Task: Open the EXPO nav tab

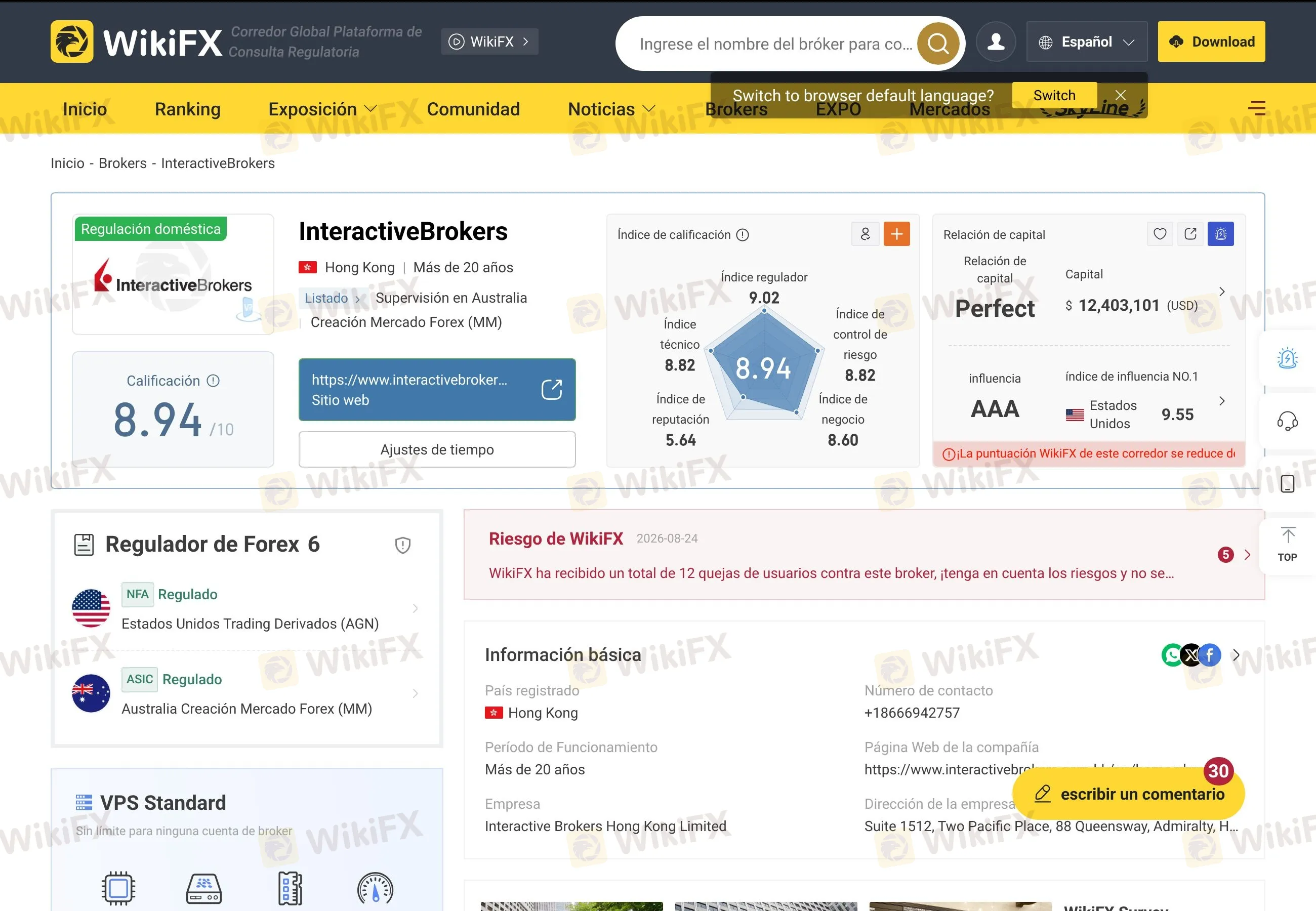Action: point(838,109)
